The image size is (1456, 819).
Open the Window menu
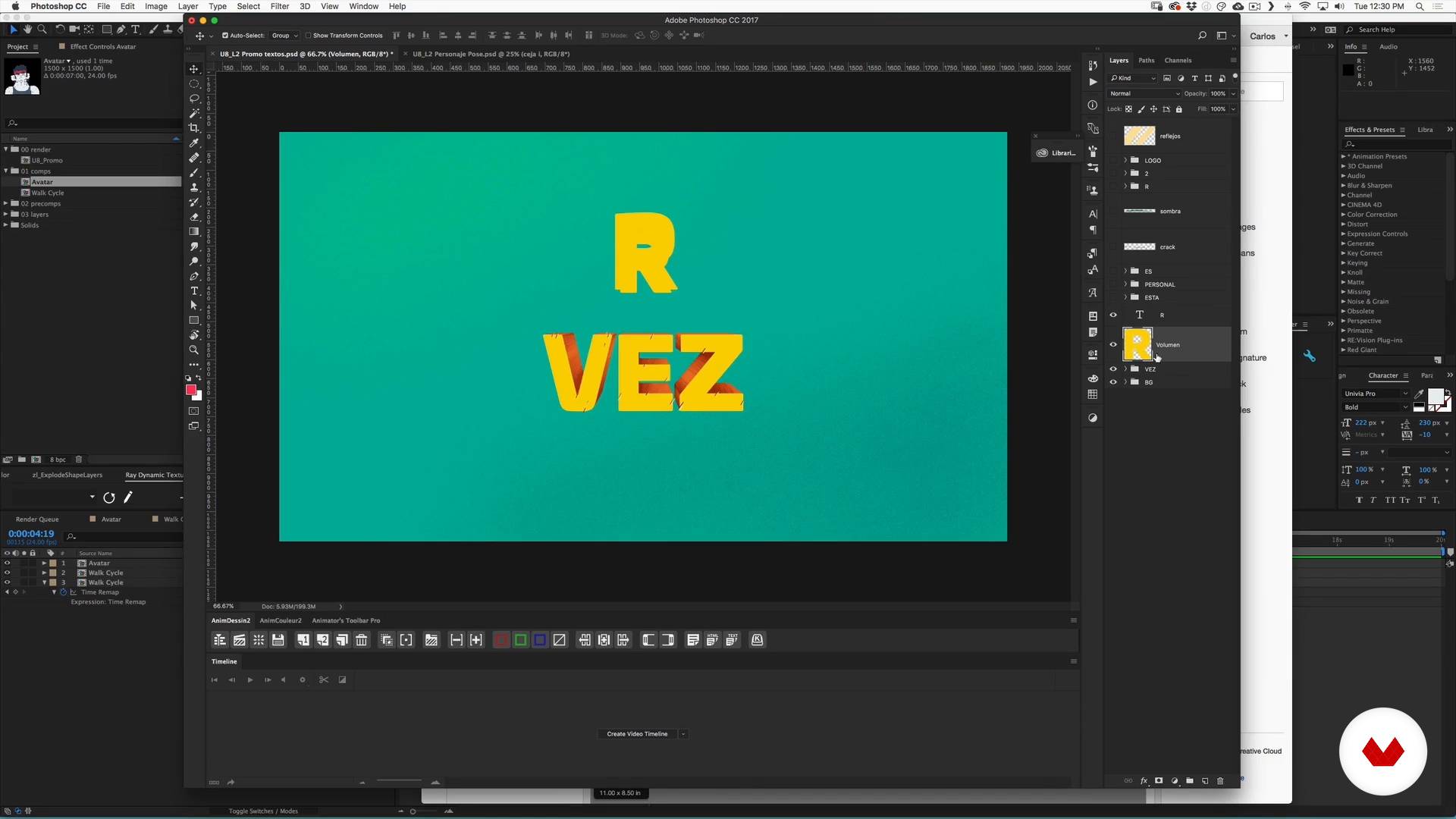pos(363,6)
